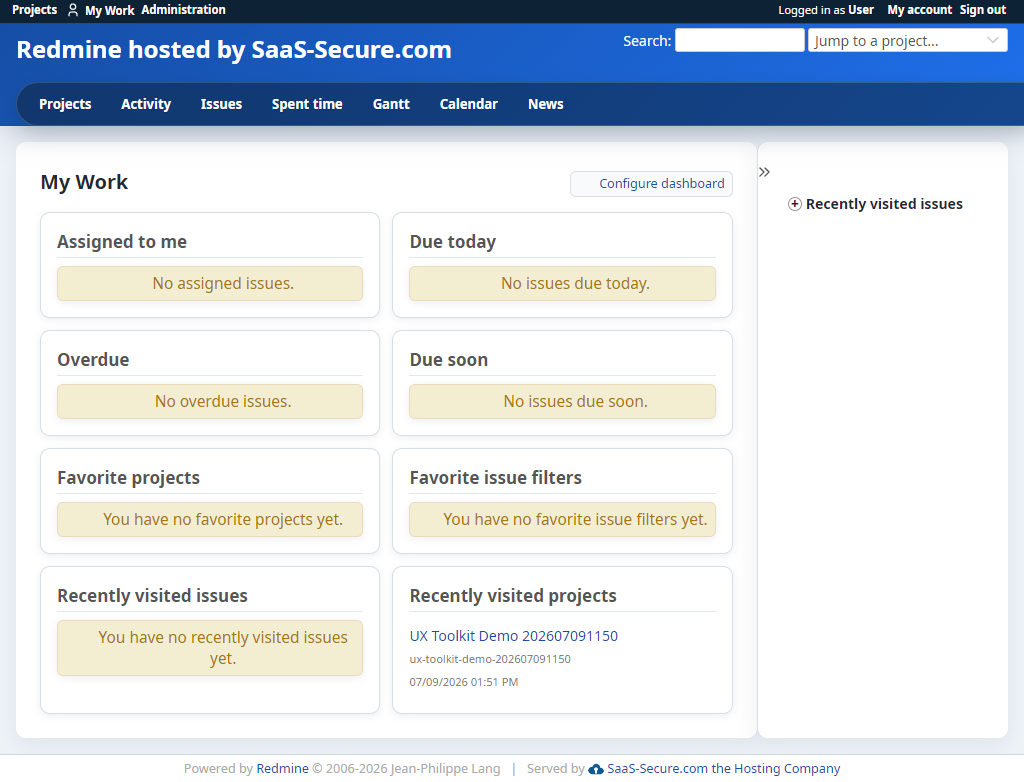
Task: Switch to the Gantt tab
Action: pyautogui.click(x=391, y=104)
